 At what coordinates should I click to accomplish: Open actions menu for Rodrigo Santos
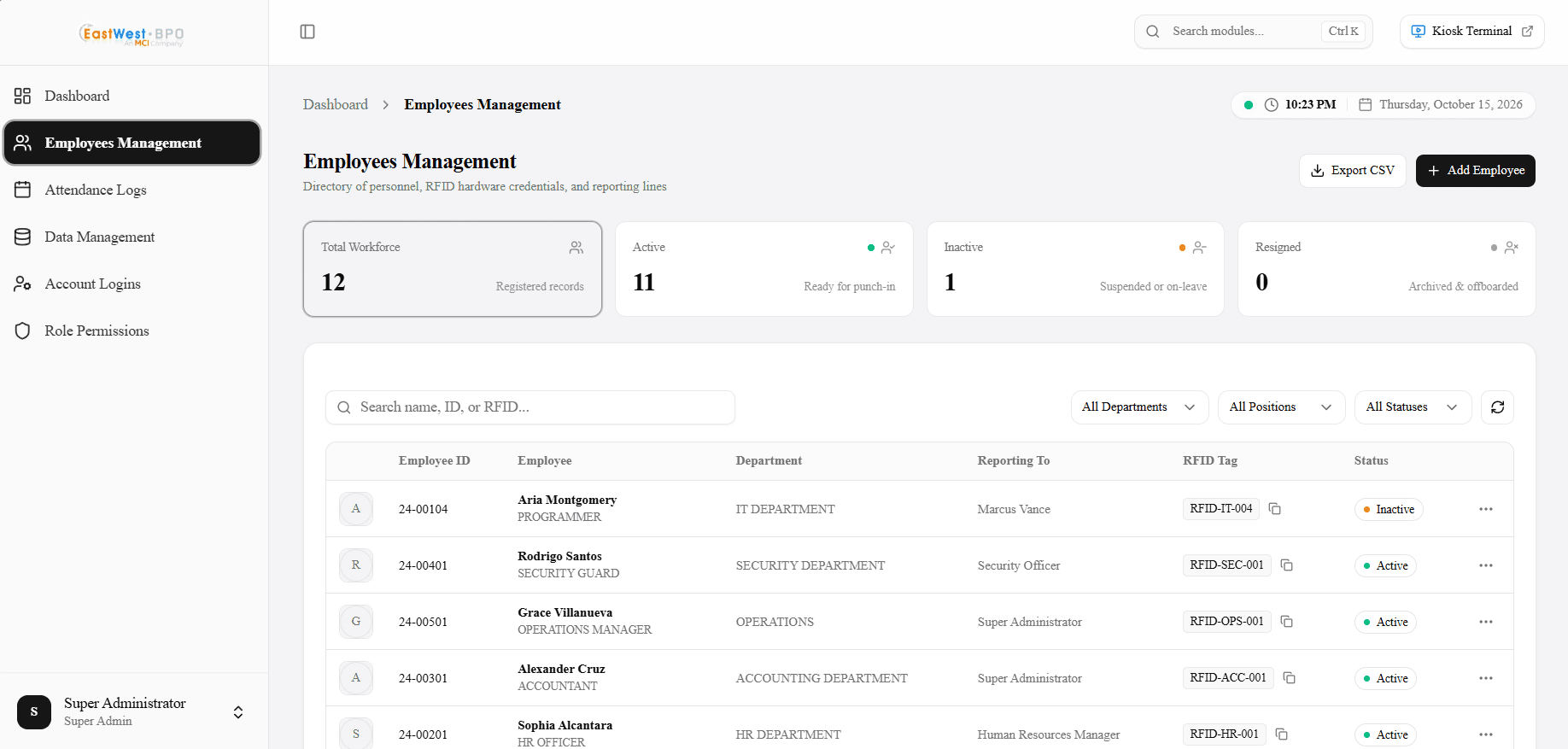coord(1486,565)
